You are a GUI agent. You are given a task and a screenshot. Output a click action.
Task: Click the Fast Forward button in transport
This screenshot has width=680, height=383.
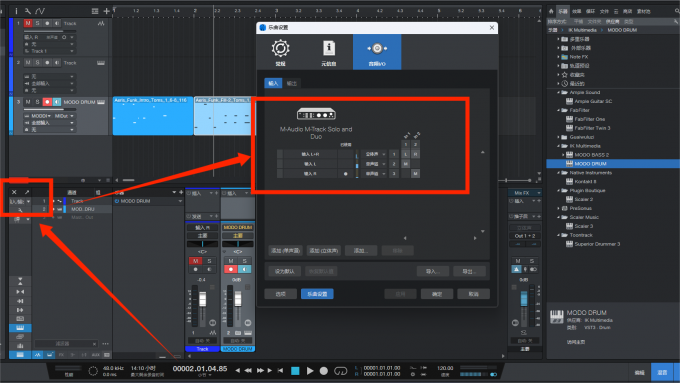[x=260, y=370]
